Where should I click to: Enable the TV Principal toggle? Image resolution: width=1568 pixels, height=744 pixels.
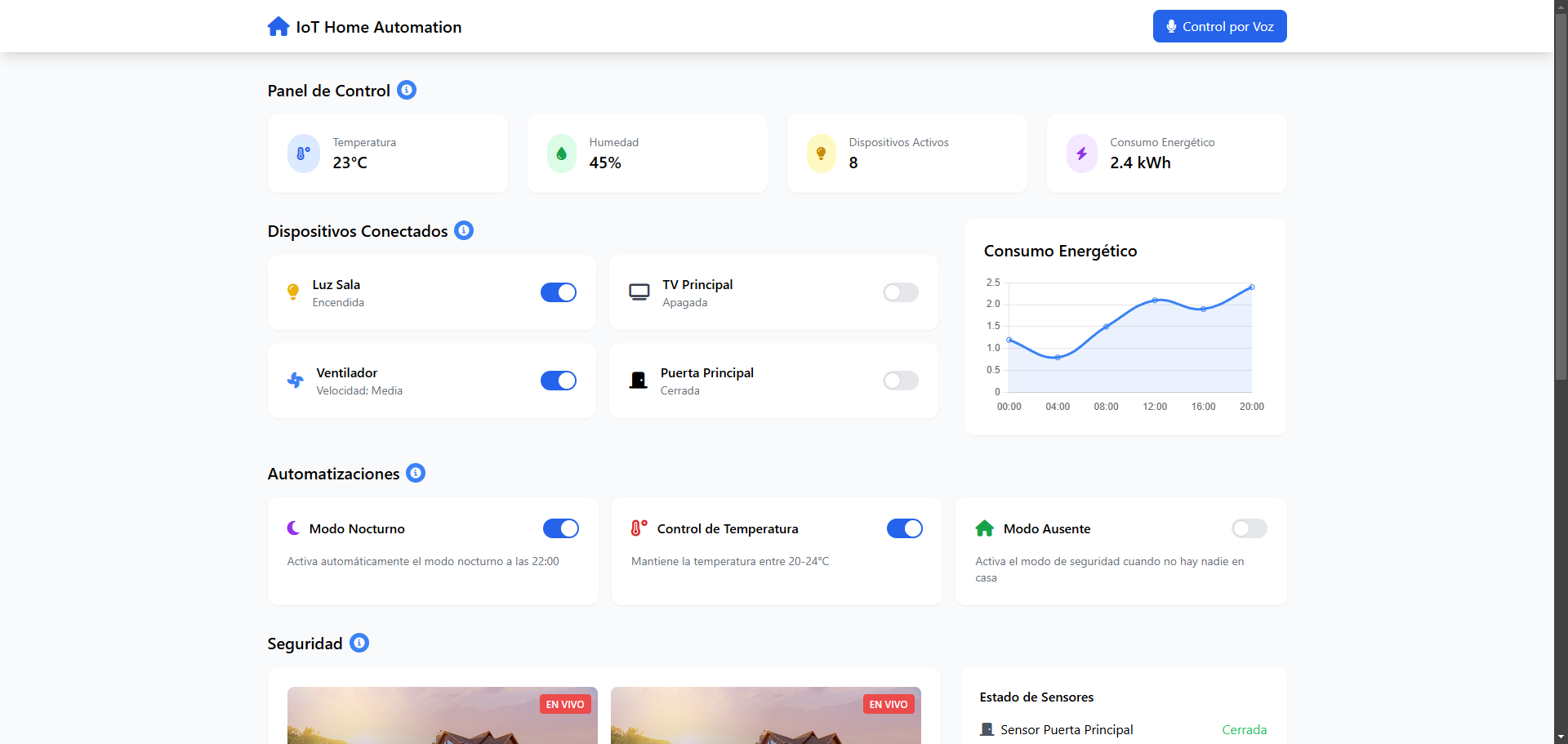coord(901,292)
